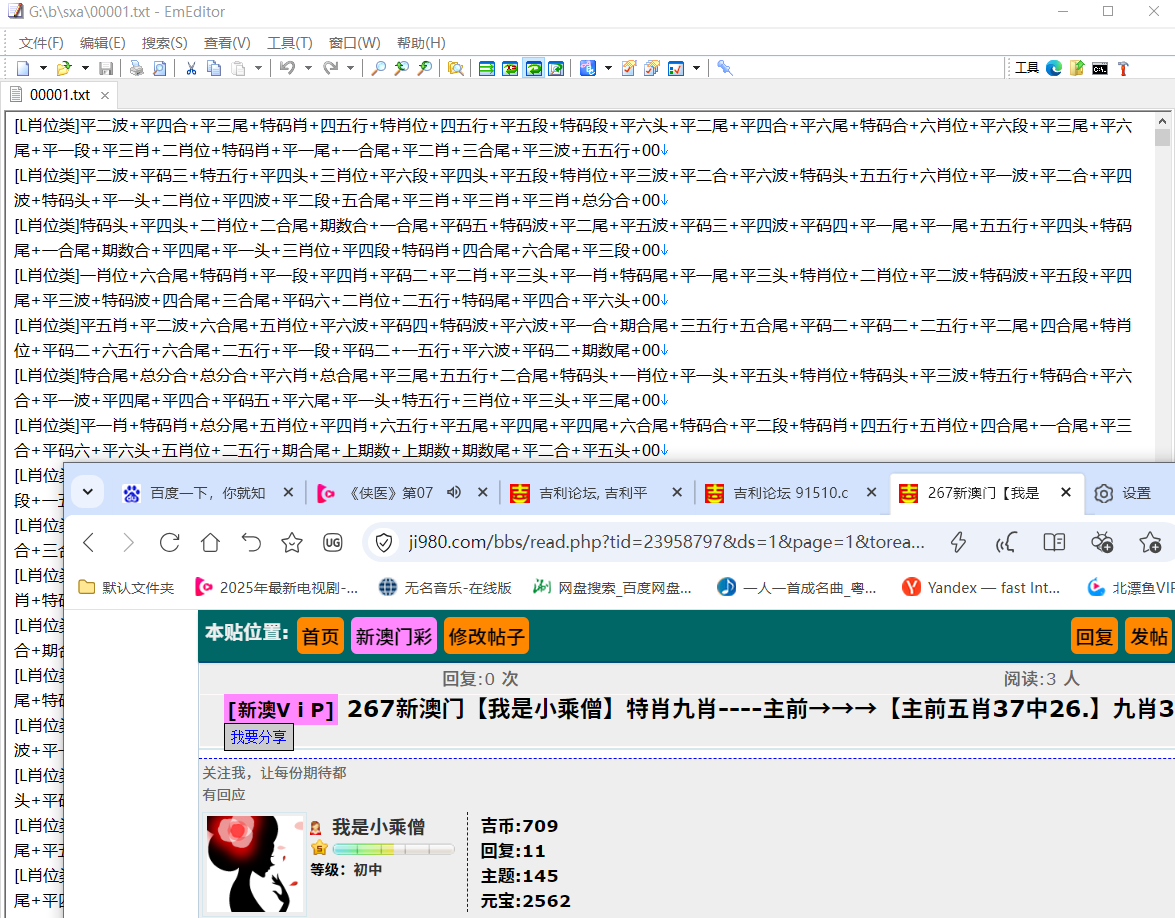Toggle the browser reading mode book icon
The width and height of the screenshot is (1175, 918).
(x=1054, y=542)
